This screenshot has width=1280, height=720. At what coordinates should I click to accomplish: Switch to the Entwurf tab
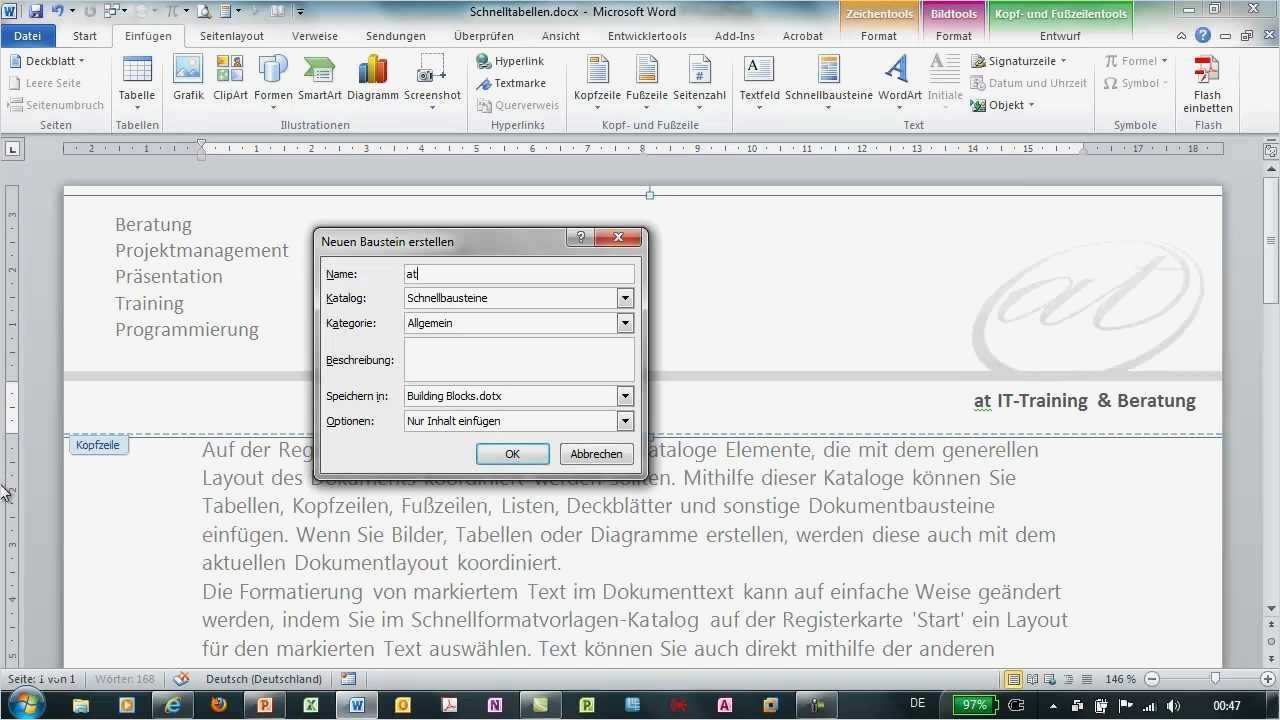tap(1060, 36)
